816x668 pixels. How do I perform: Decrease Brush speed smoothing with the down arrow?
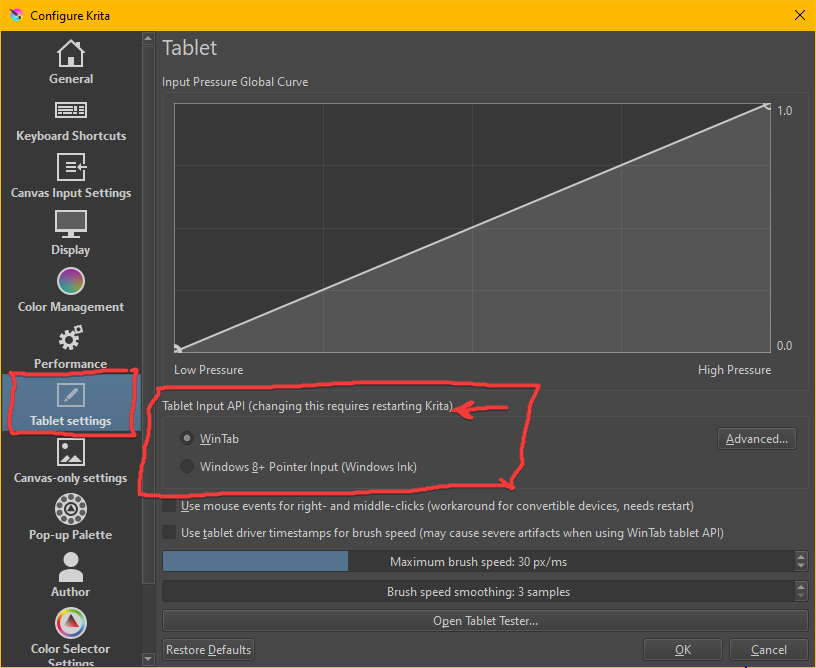(800, 596)
